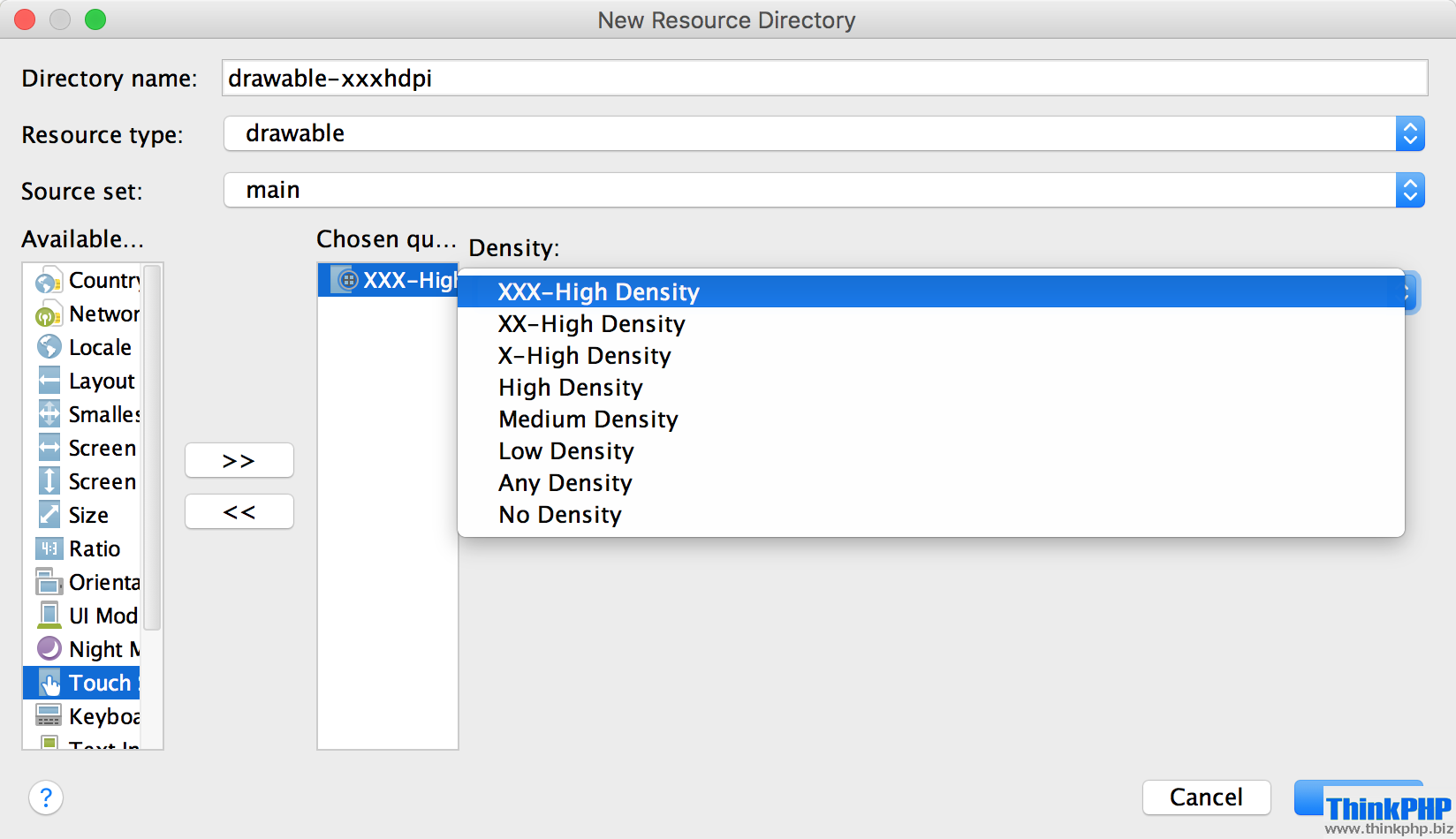Screen dimensions: 1456x839
Task: Click the UI Mode qualifier icon
Action: [x=49, y=616]
